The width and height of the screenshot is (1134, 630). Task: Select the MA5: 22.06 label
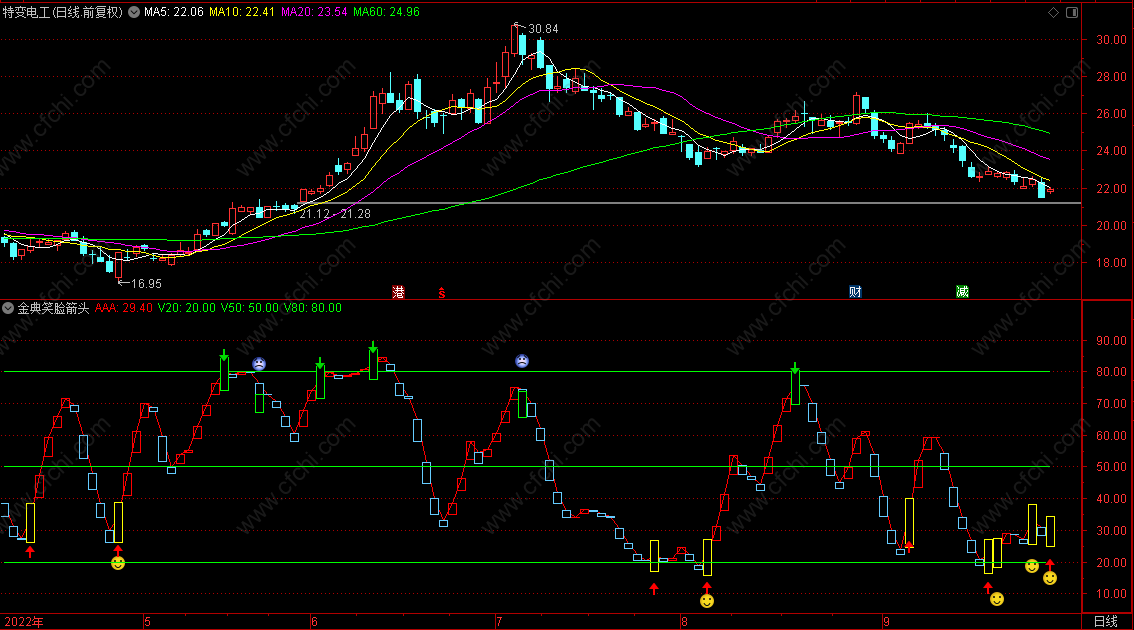pos(174,12)
